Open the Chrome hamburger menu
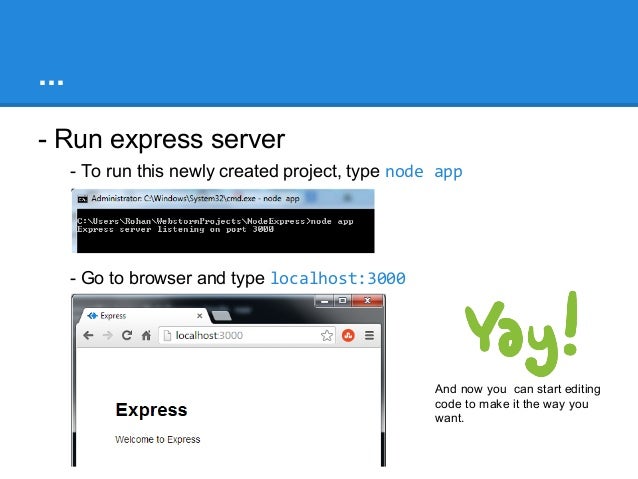 click(369, 335)
